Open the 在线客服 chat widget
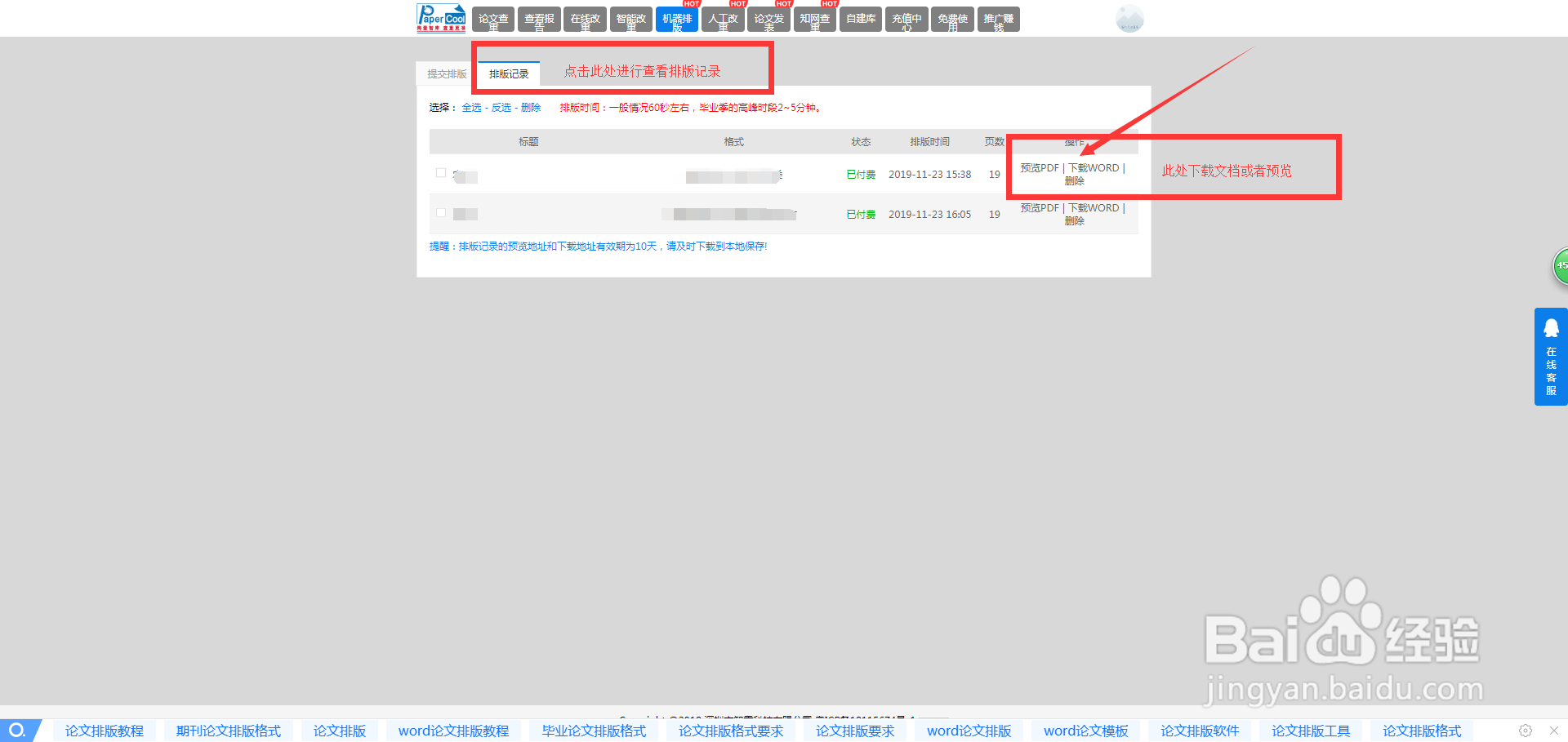 point(1551,357)
